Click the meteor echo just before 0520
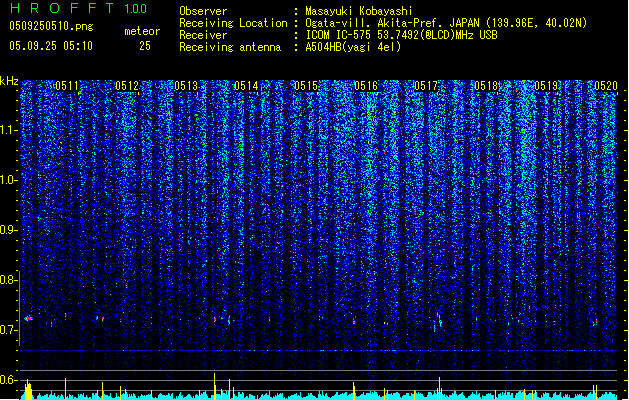The height and width of the screenshot is (400, 629). tap(595, 322)
